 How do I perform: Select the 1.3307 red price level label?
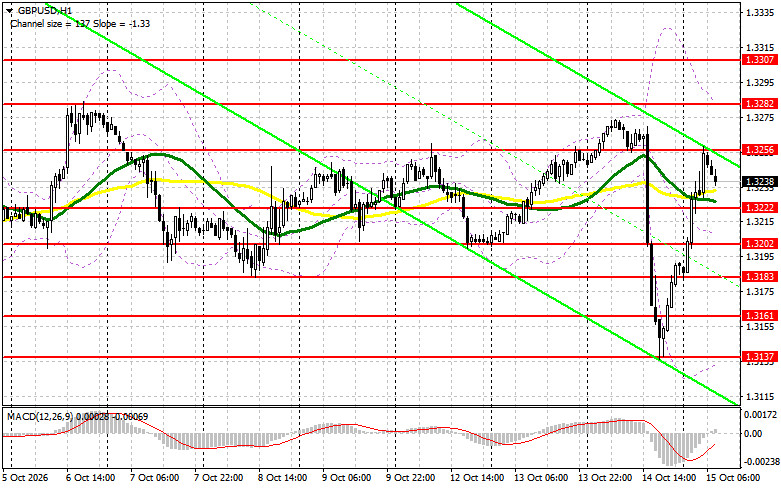pos(760,60)
